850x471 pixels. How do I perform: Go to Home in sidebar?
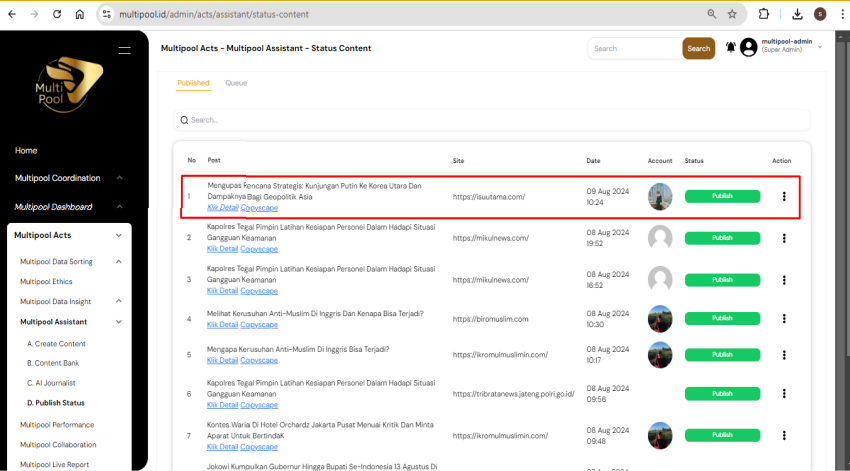click(26, 151)
